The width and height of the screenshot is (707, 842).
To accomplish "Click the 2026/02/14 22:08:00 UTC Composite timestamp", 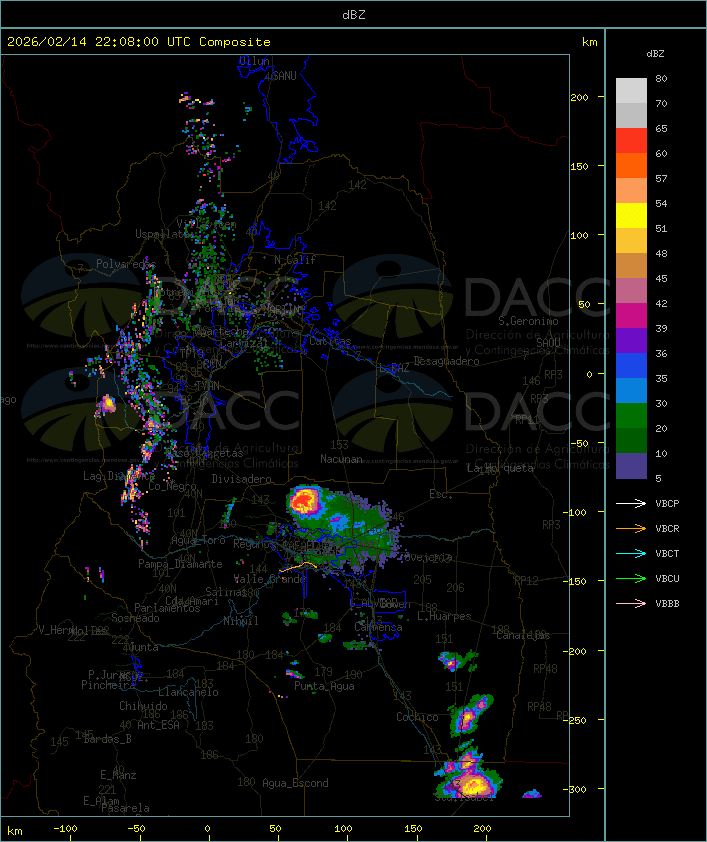I will (x=139, y=42).
